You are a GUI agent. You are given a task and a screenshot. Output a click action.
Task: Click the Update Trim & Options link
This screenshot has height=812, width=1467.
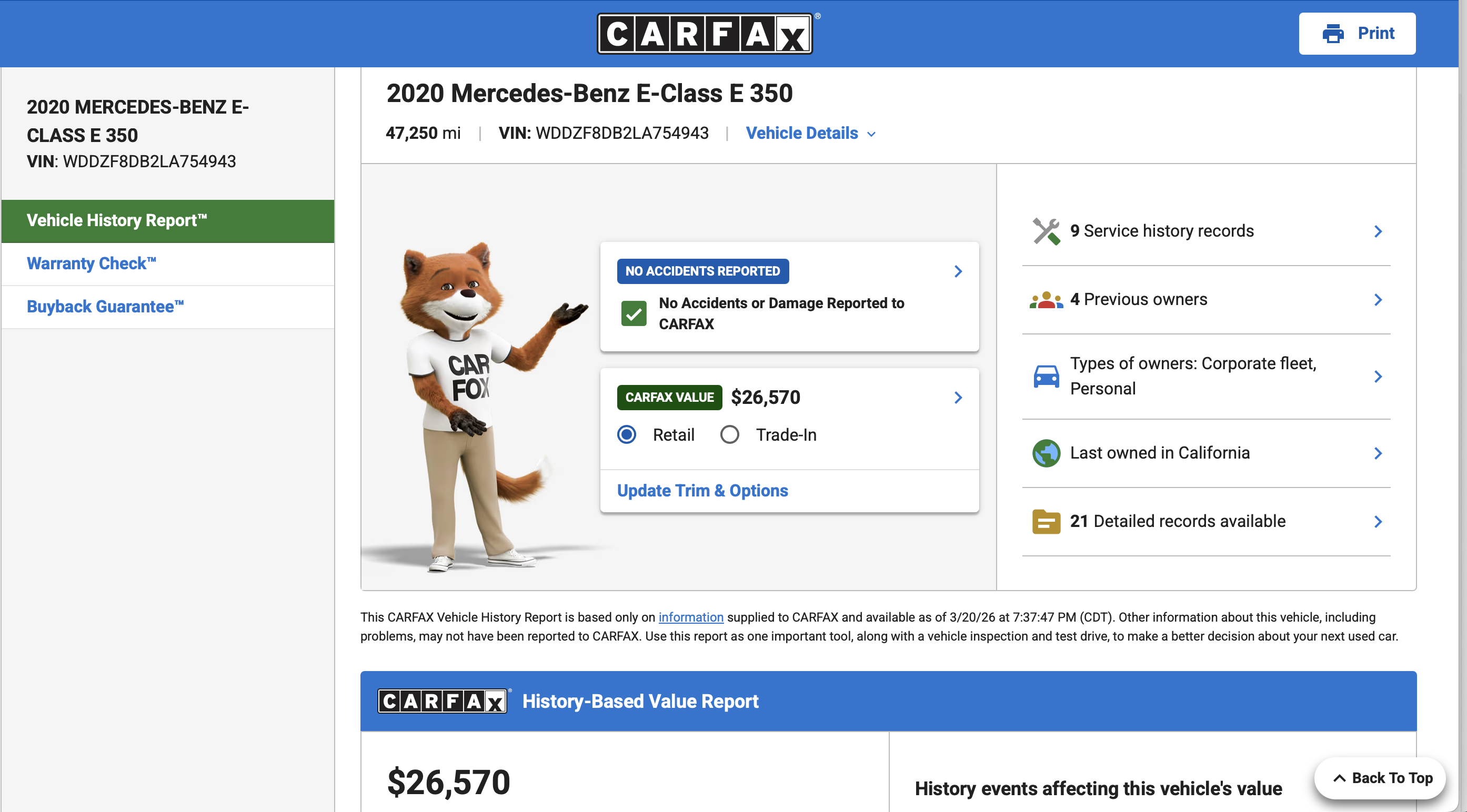coord(702,491)
